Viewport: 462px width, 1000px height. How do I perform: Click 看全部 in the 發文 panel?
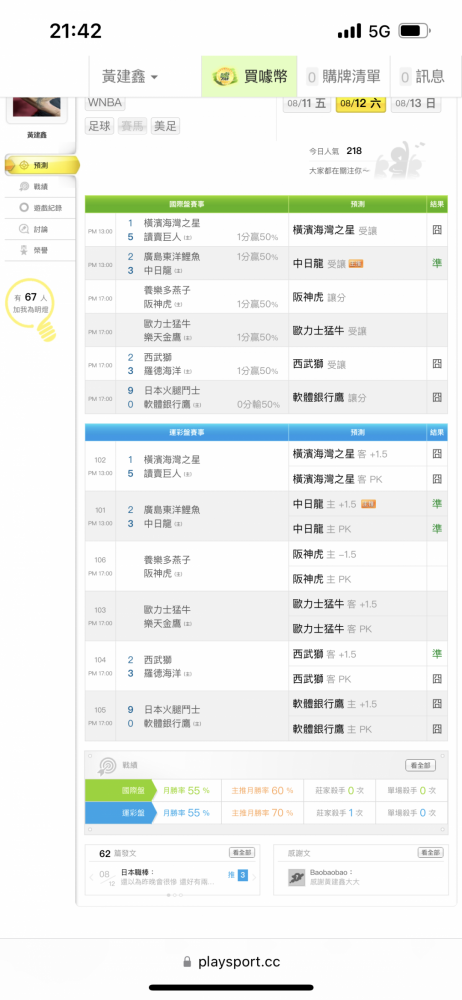pos(241,853)
